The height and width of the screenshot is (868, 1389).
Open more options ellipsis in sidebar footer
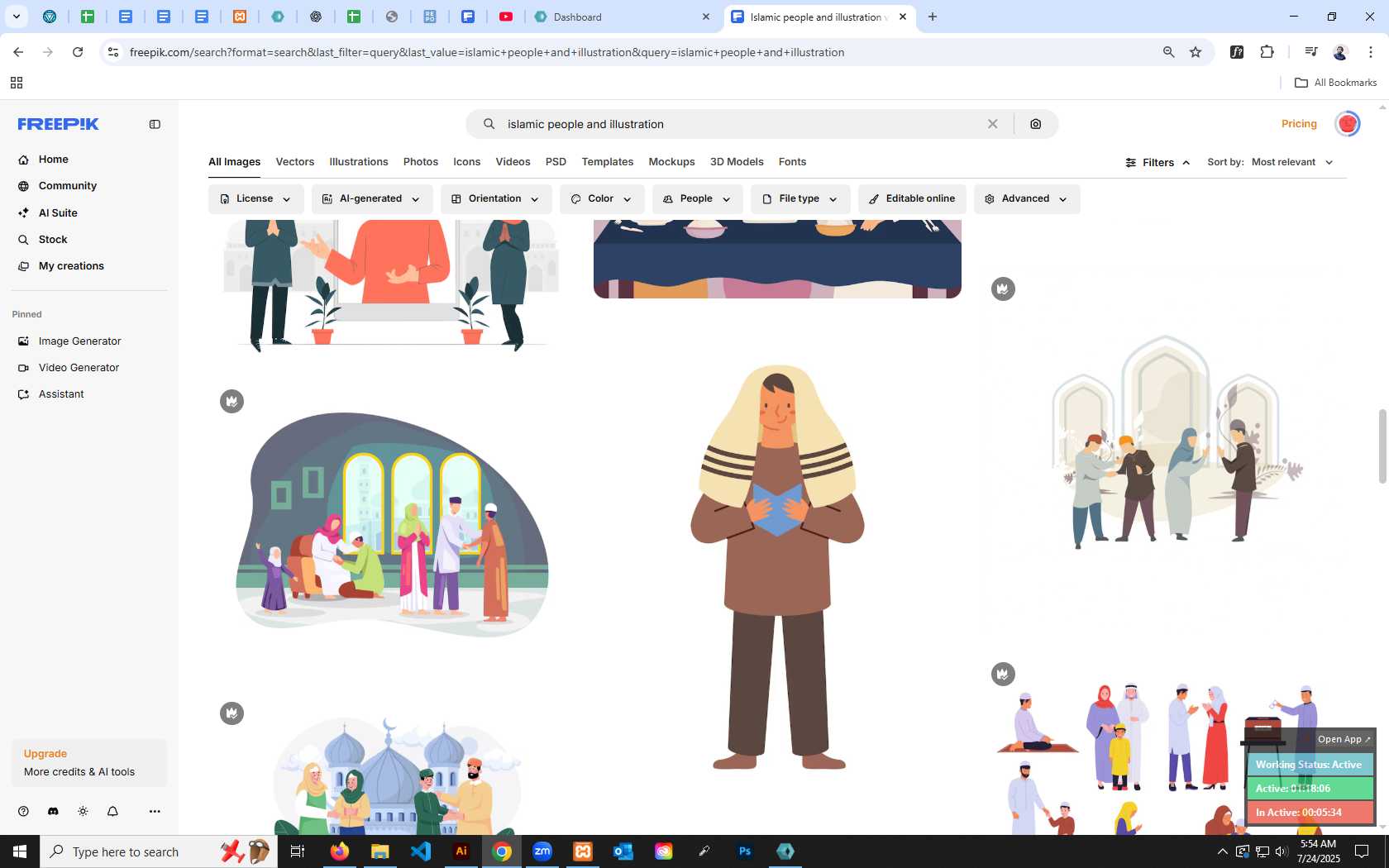[x=155, y=812]
